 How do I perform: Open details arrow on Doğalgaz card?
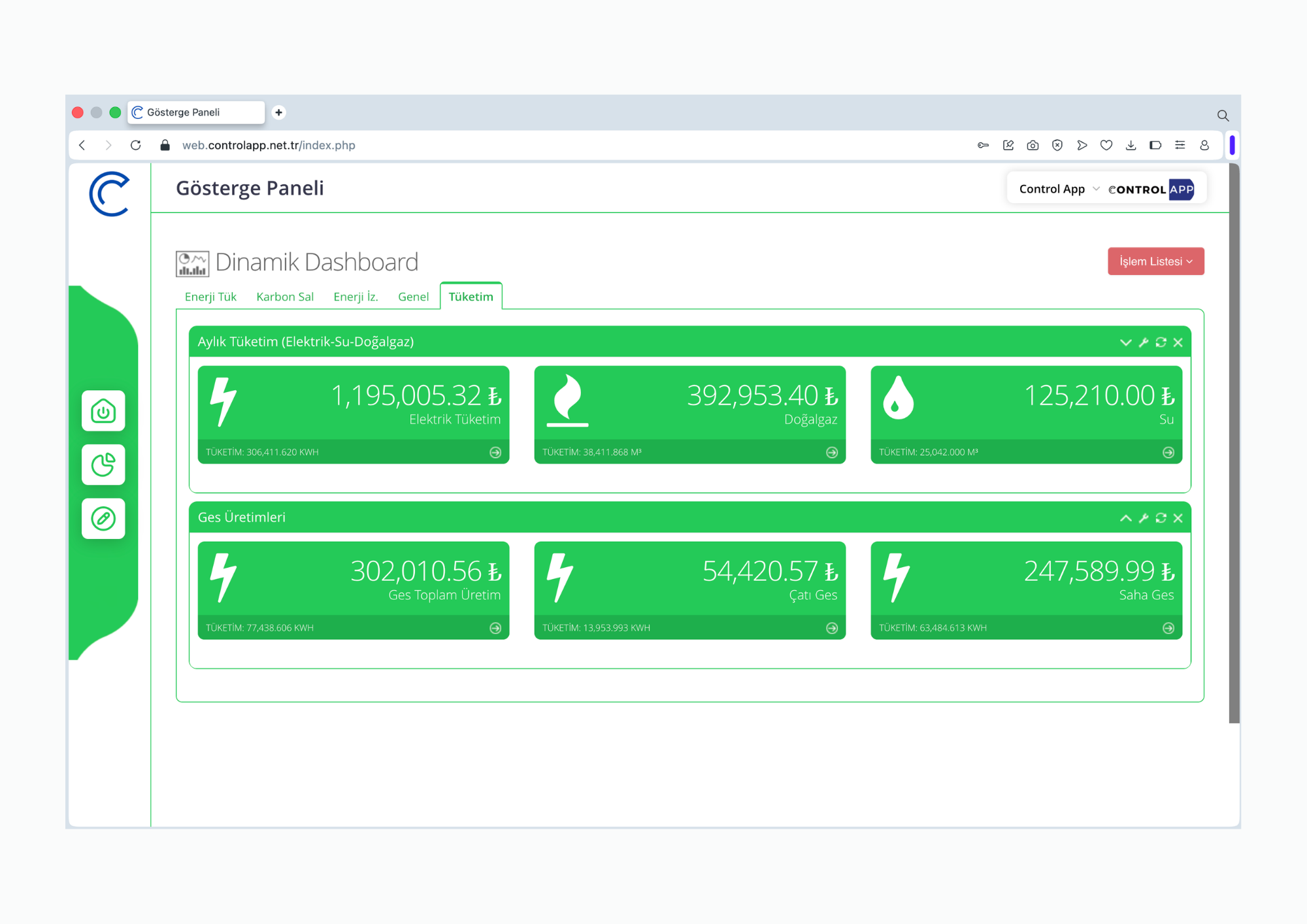(x=832, y=452)
